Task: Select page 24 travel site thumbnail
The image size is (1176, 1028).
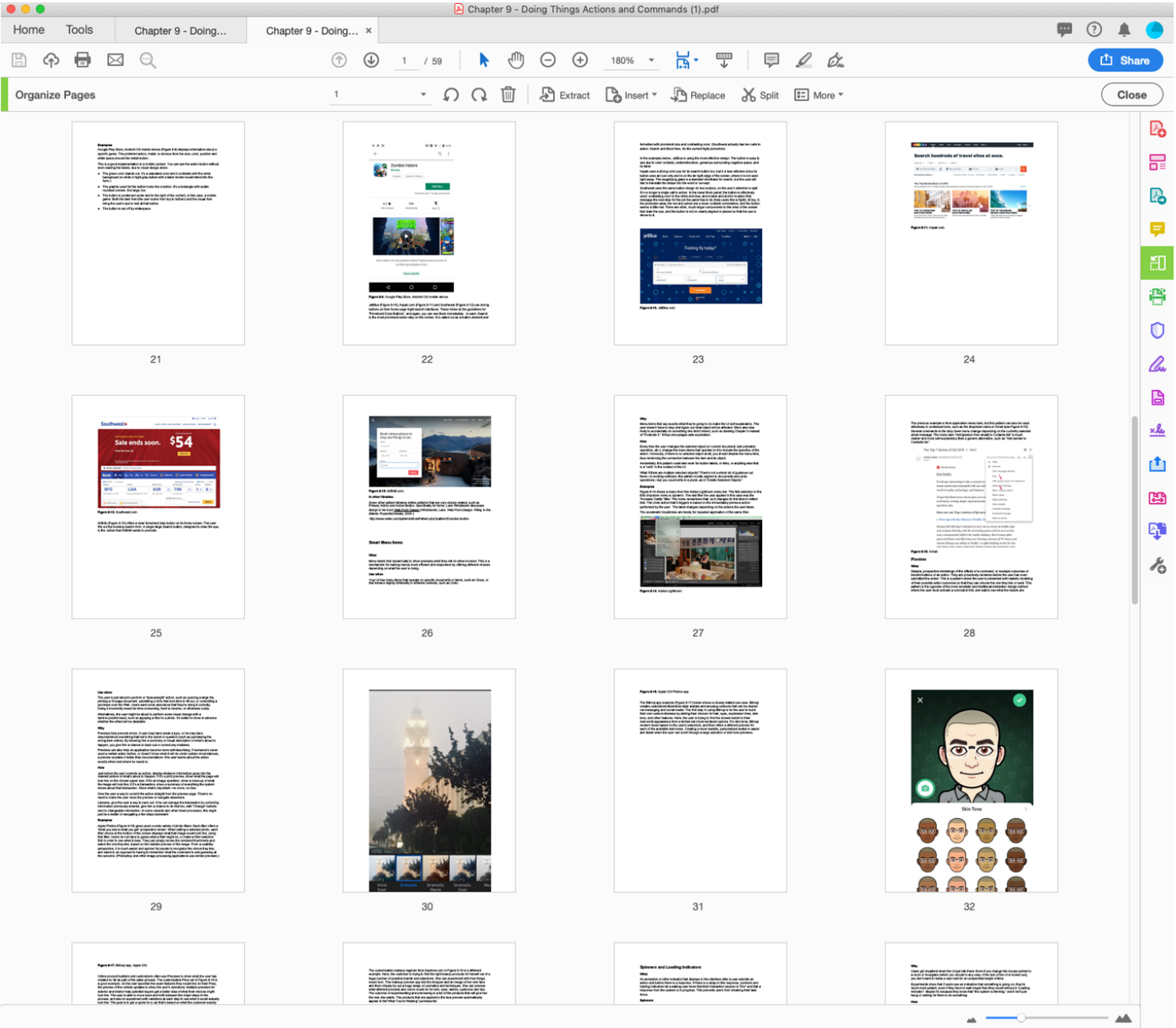Action: [x=971, y=233]
